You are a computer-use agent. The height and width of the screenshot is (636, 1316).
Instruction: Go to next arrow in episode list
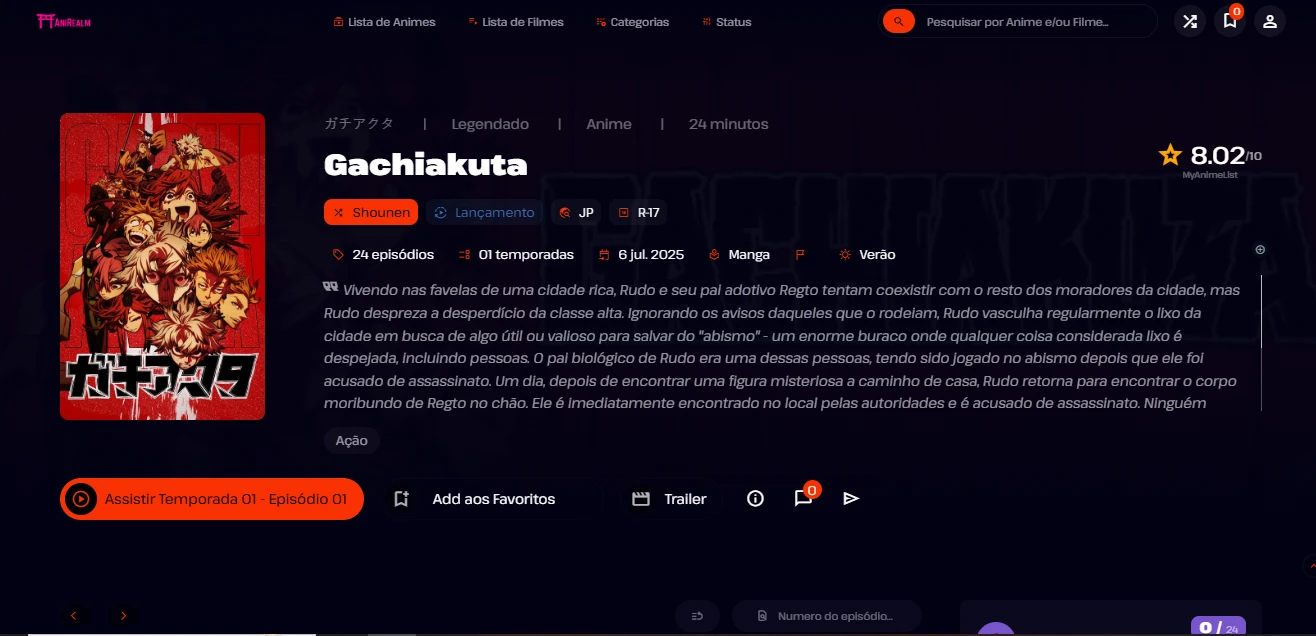pyautogui.click(x=123, y=616)
